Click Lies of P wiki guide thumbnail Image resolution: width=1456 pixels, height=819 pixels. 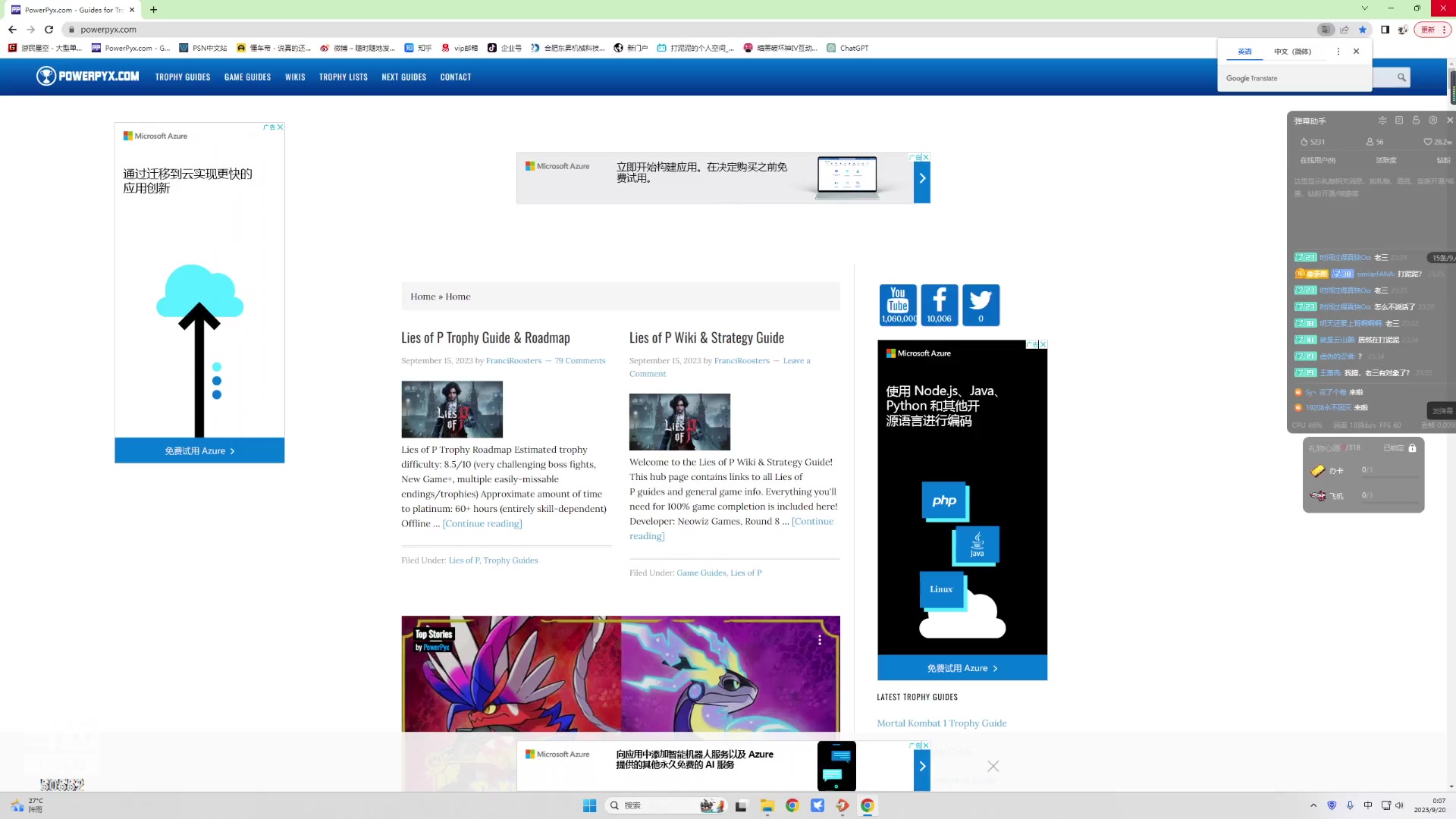click(x=679, y=422)
